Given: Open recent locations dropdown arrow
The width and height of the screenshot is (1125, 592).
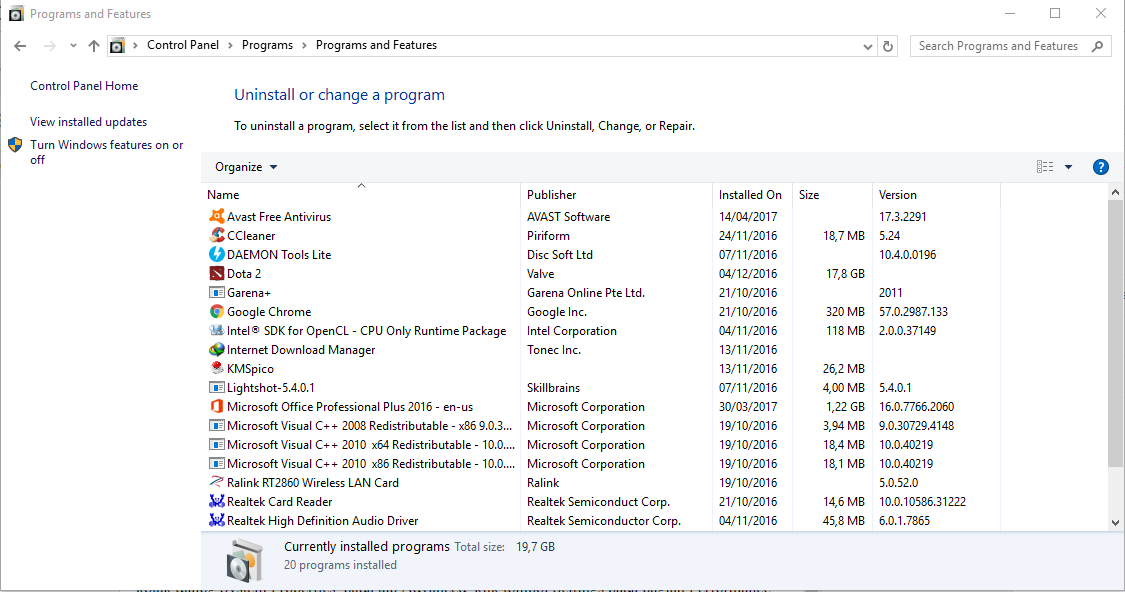Looking at the screenshot, I should point(73,46).
